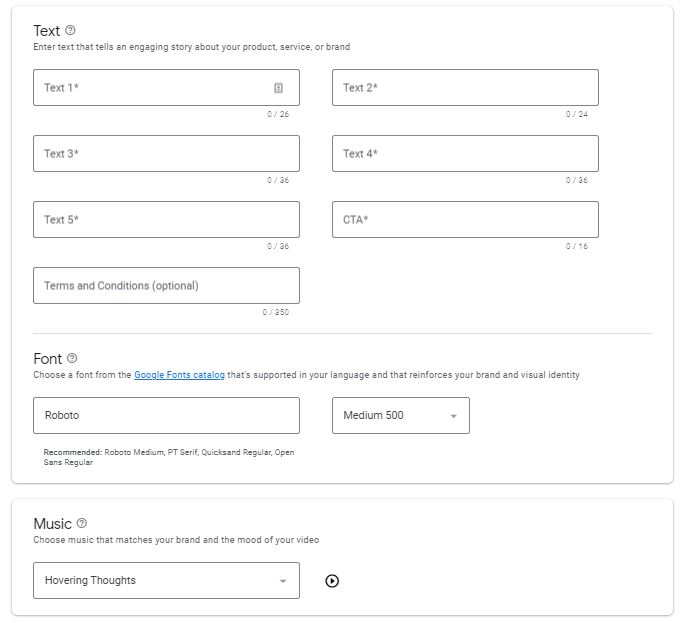
Task: Click the help icon beside Text heading
Action: click(70, 31)
